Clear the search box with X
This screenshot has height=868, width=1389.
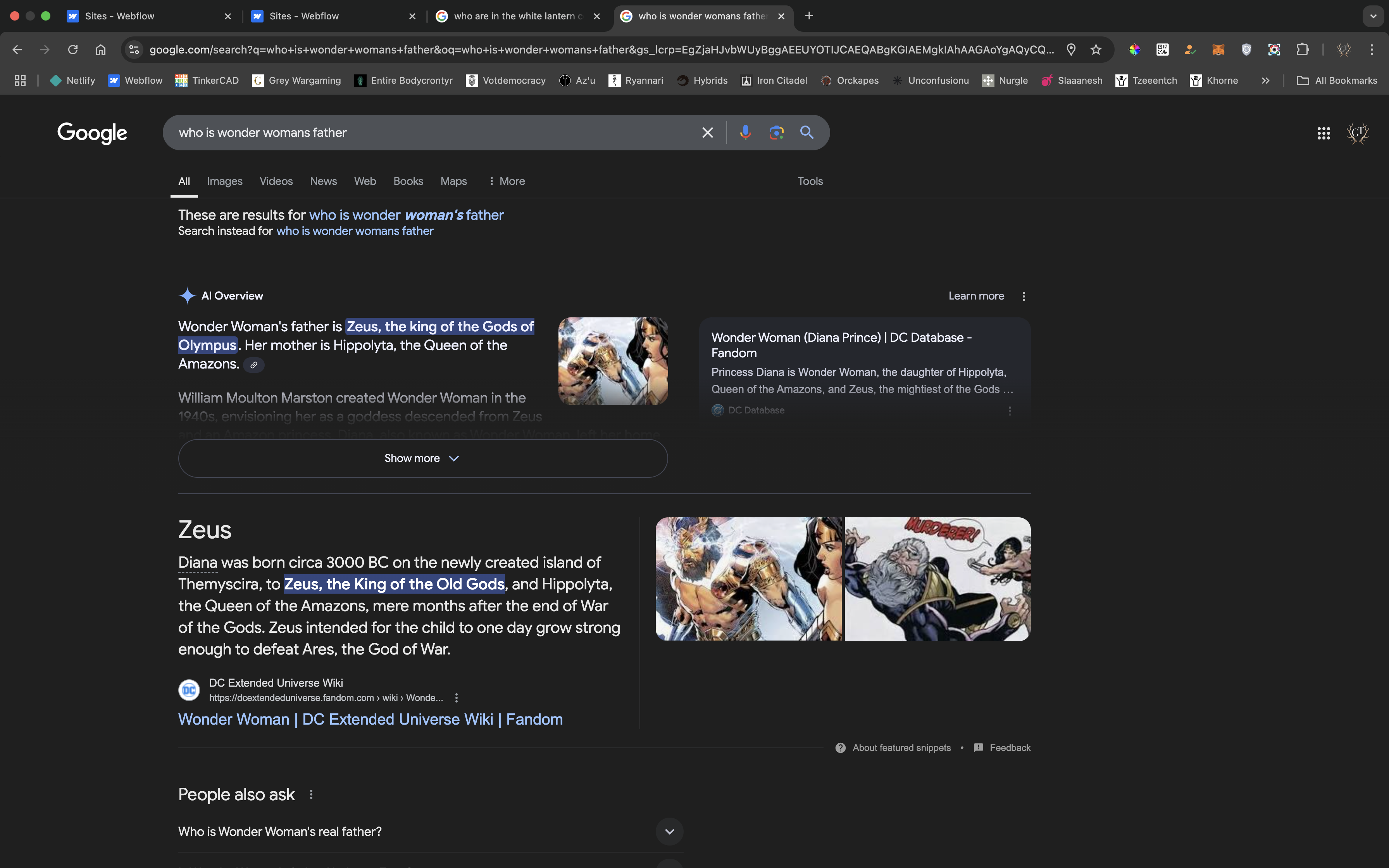(707, 133)
